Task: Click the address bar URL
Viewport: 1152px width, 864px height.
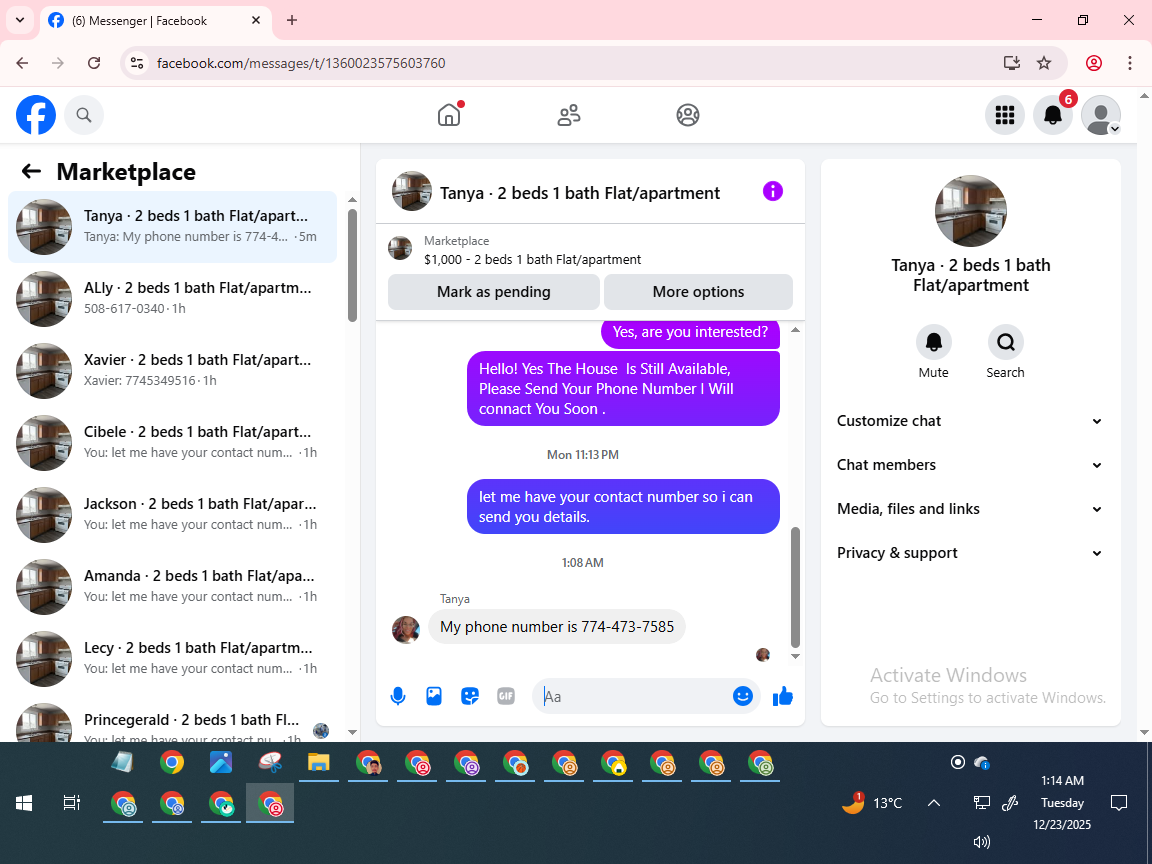Action: pos(301,63)
